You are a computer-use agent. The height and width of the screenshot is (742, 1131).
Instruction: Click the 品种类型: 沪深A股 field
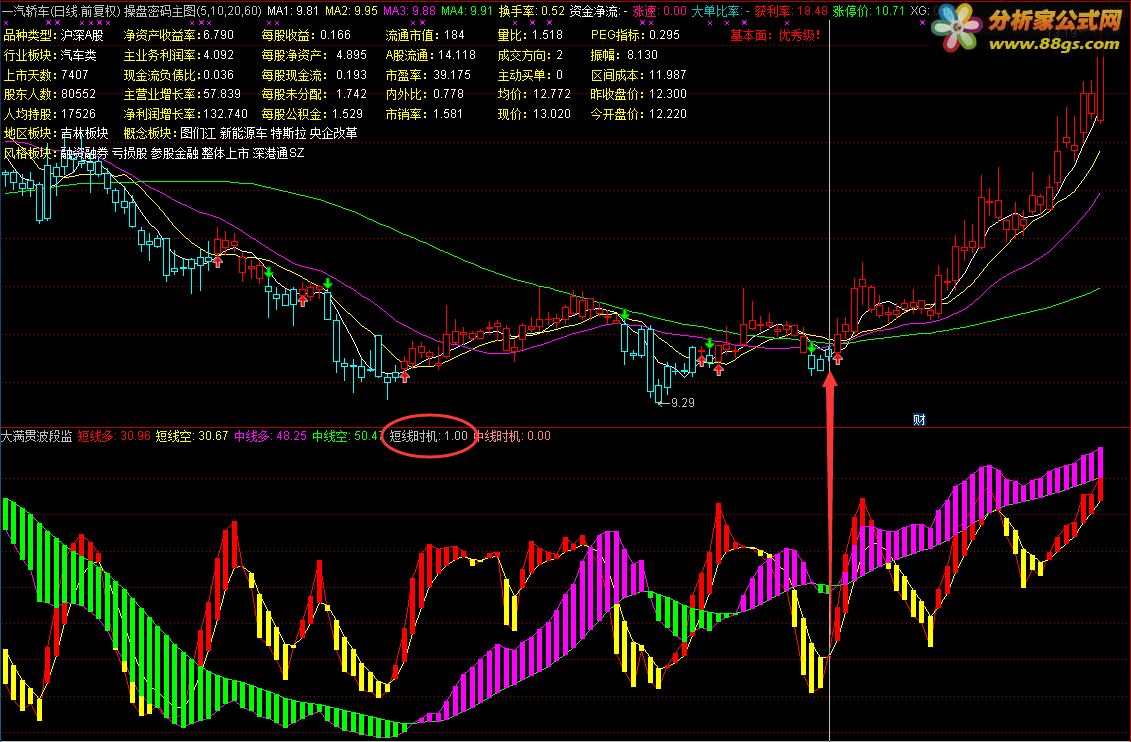tap(53, 35)
